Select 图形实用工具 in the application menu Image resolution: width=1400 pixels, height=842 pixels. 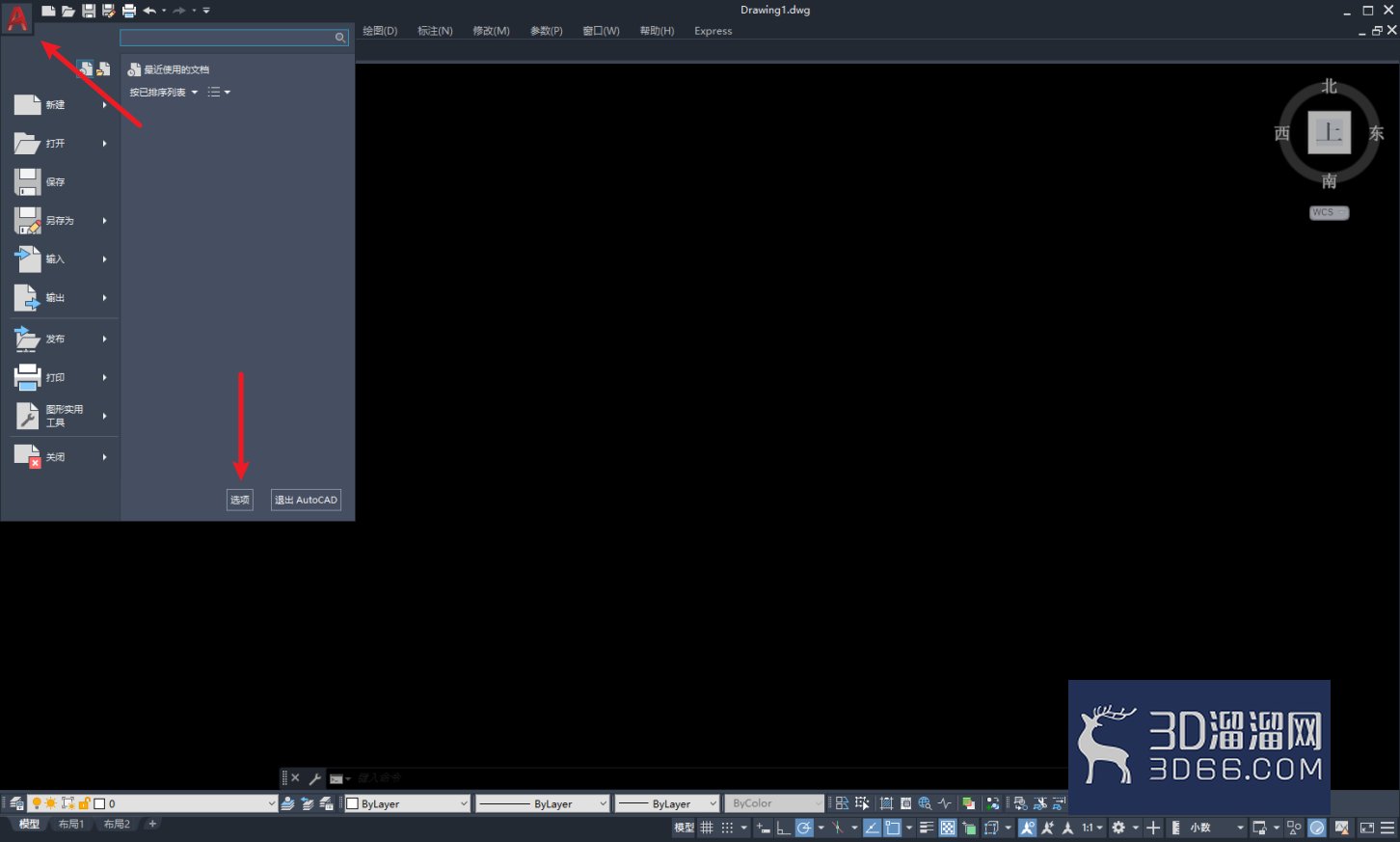pos(60,417)
